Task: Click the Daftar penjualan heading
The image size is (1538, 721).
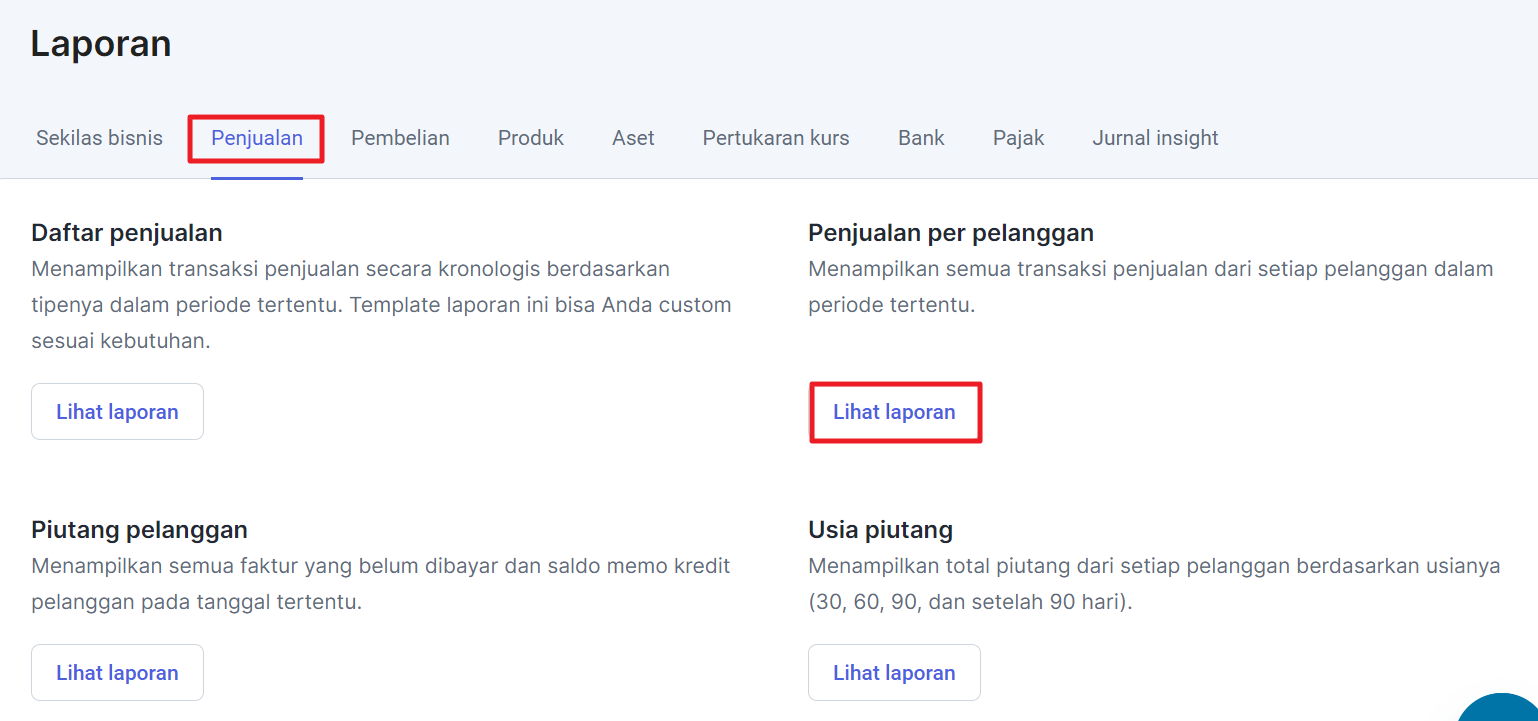Action: [127, 233]
